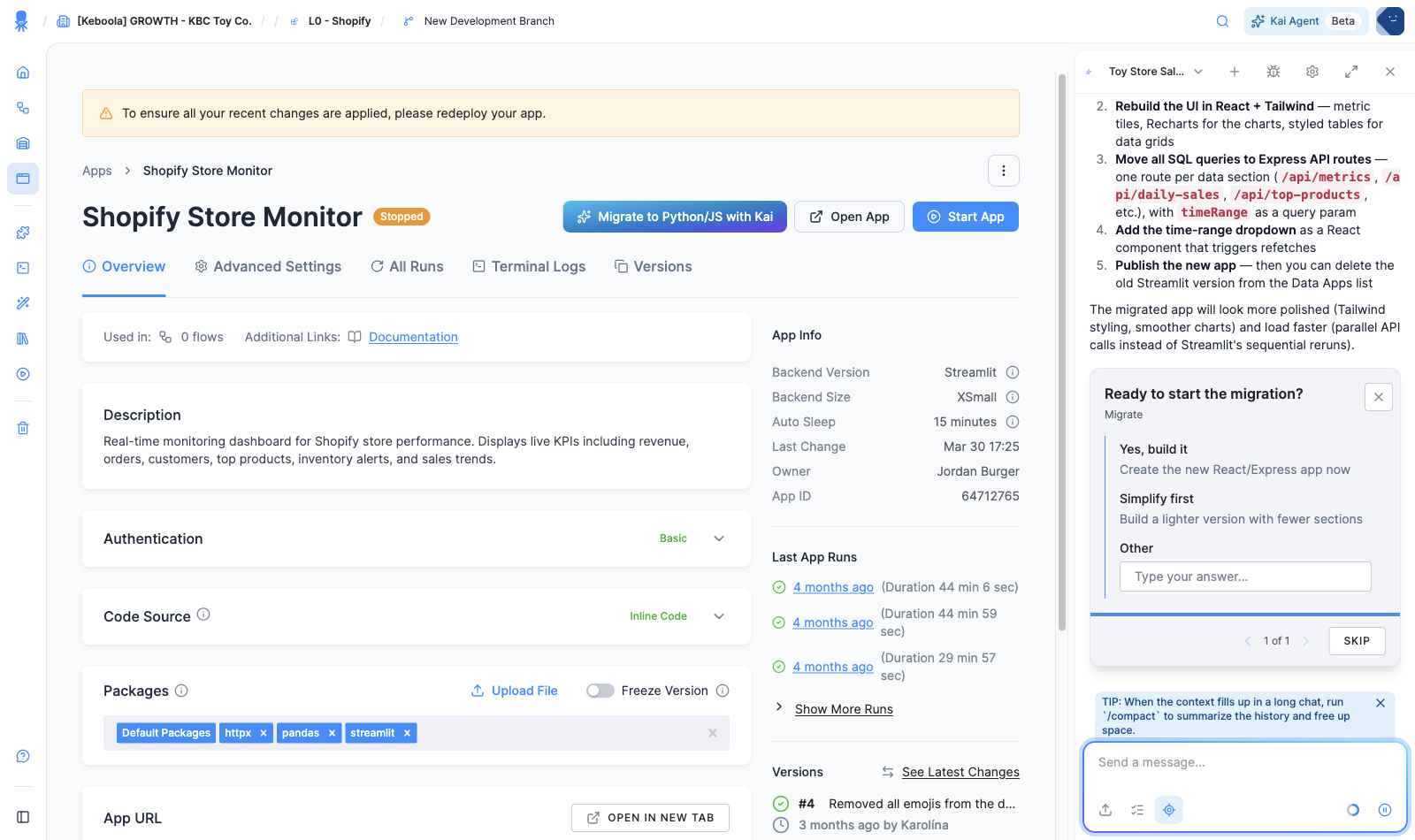
Task: Show Backend Version info tooltip icon
Action: click(1013, 372)
